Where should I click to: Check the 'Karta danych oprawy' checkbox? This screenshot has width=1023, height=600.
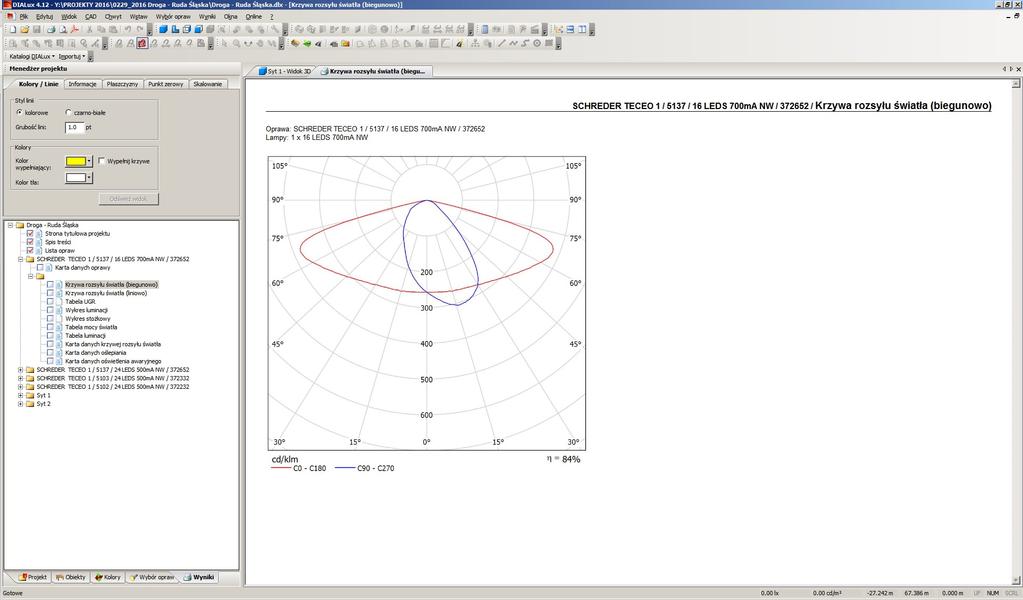coord(40,267)
